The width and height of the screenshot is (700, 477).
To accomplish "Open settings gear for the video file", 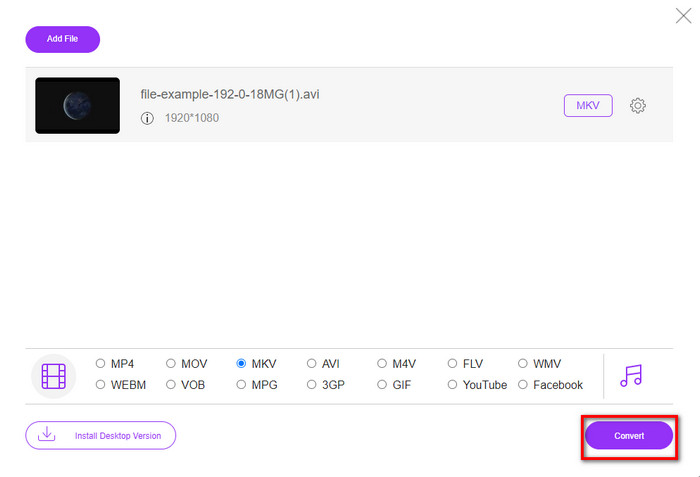I will [637, 106].
